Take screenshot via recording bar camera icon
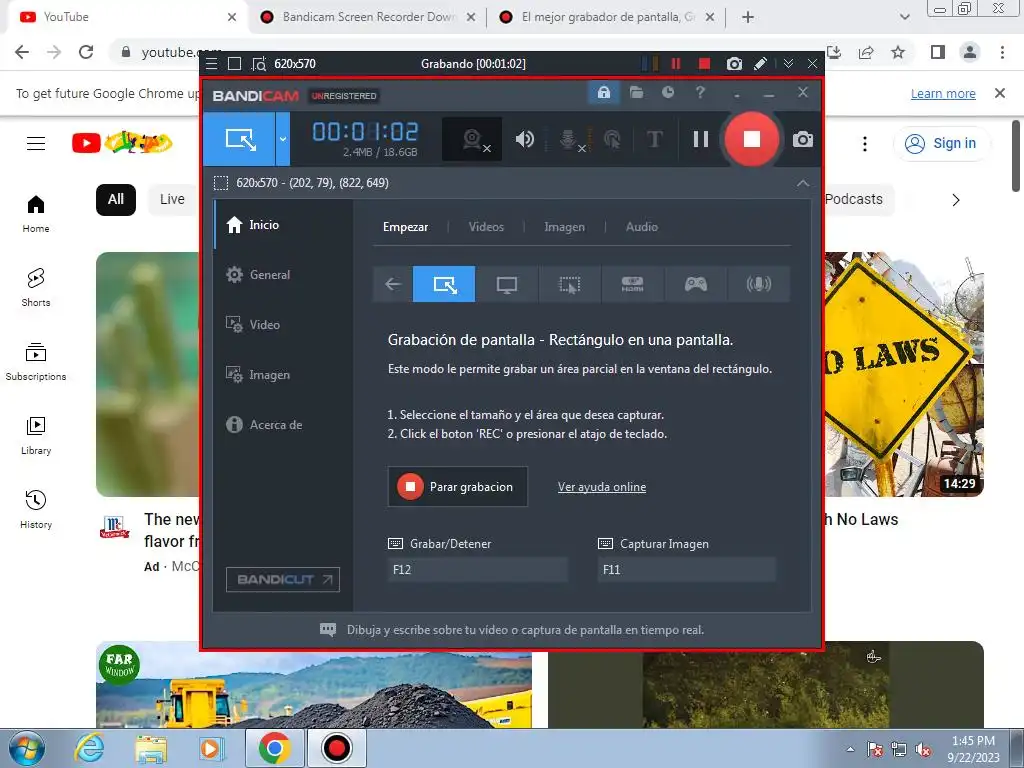Image resolution: width=1024 pixels, height=768 pixels. [x=734, y=63]
